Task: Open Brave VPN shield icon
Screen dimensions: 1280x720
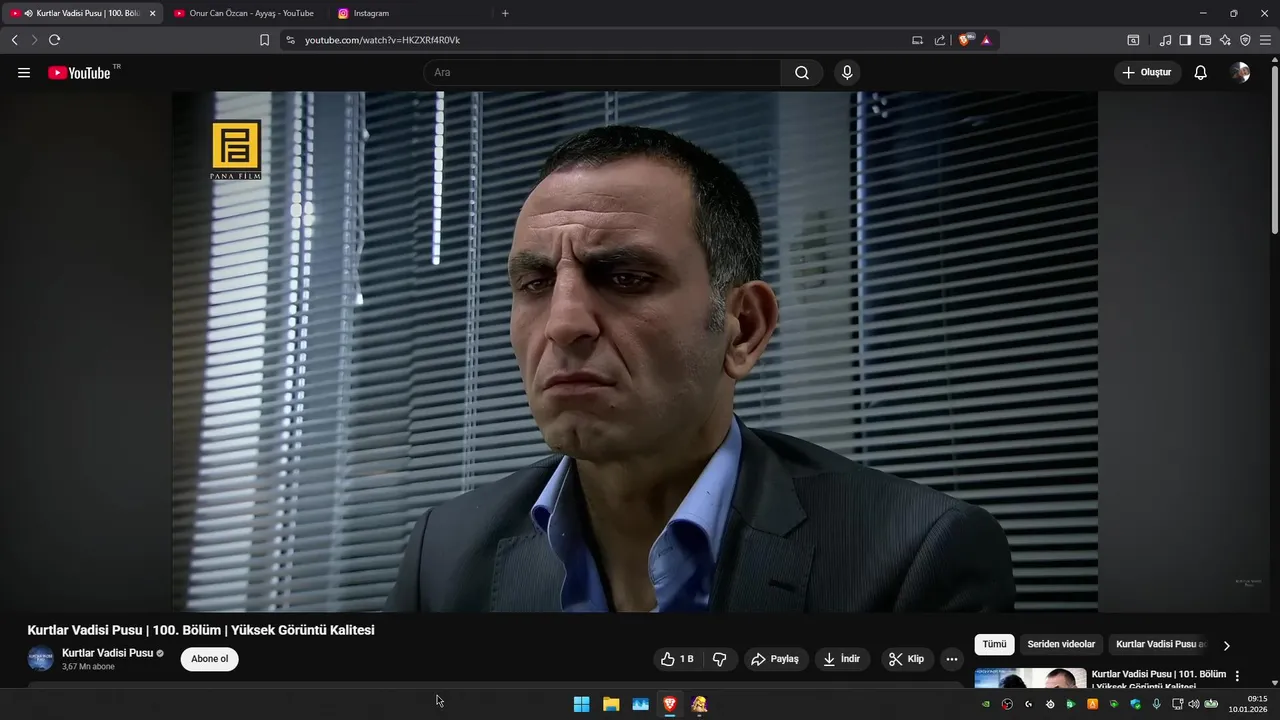Action: 1245,40
